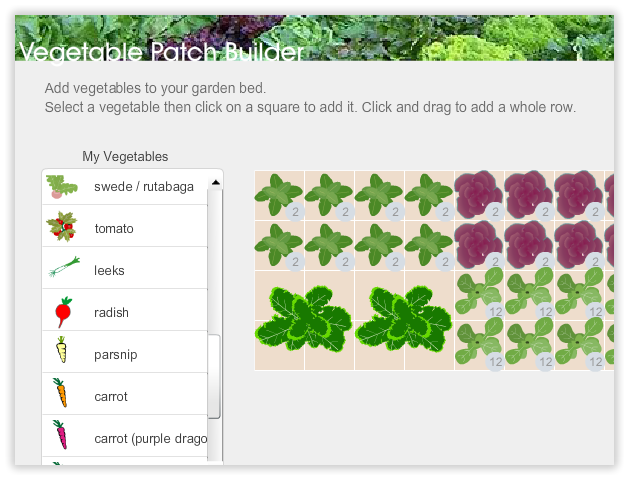Screen dimensions: 630x480
Task: Click the "leeks" list entry text
Action: [x=109, y=271]
